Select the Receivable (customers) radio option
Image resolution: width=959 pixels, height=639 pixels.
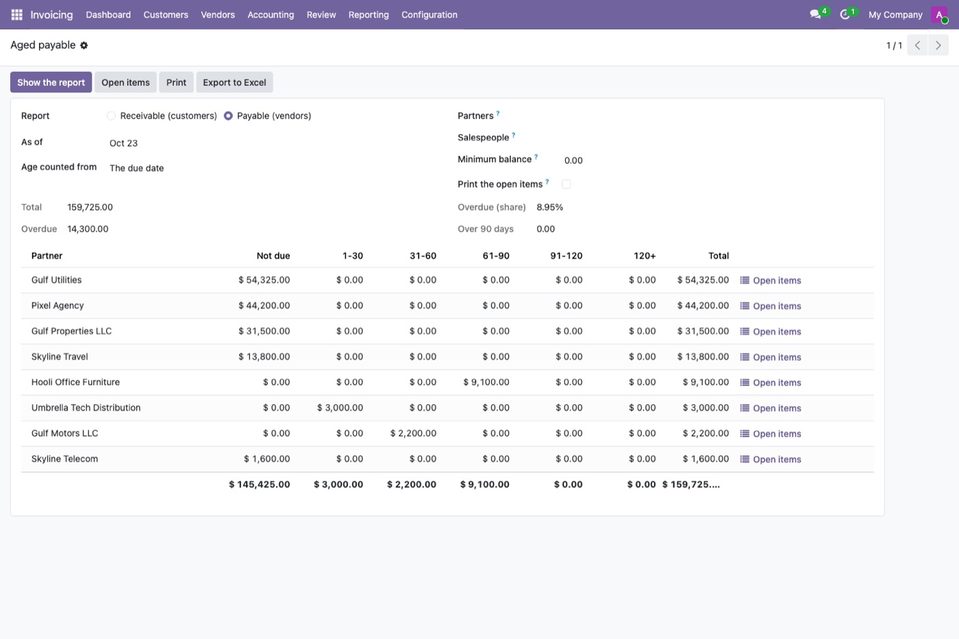coord(111,116)
